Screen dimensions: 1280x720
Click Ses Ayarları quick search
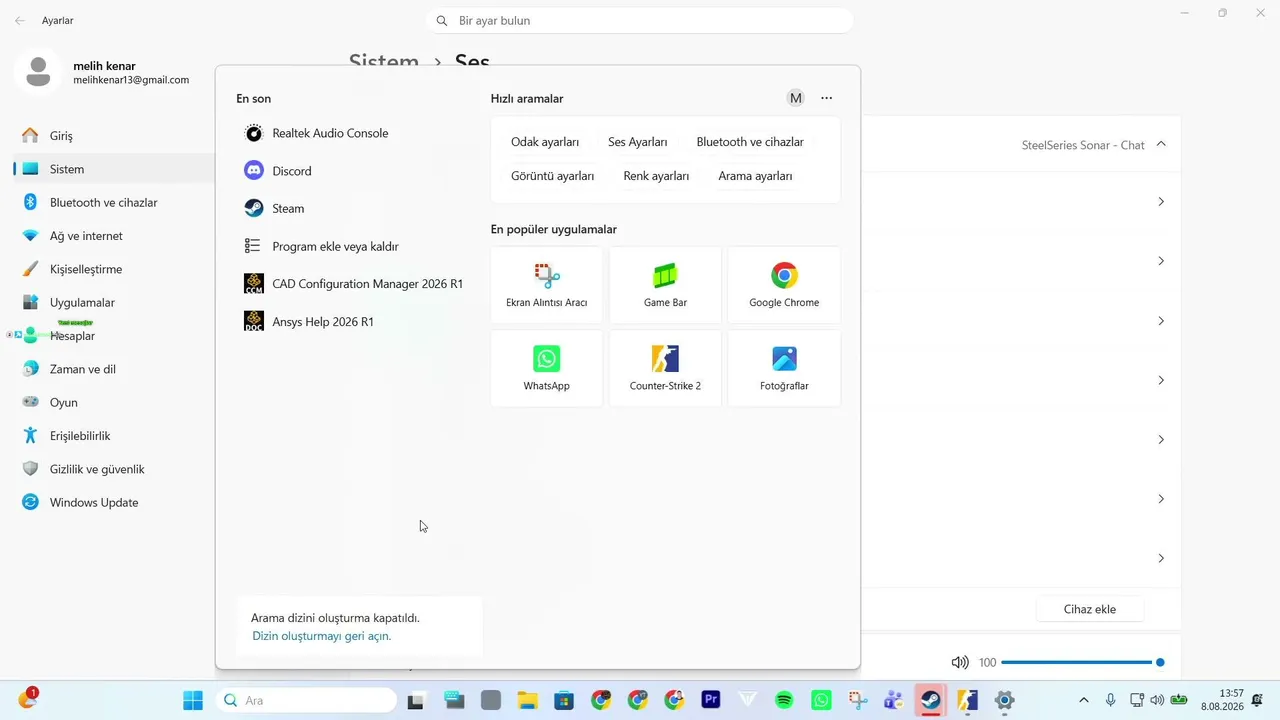[638, 142]
